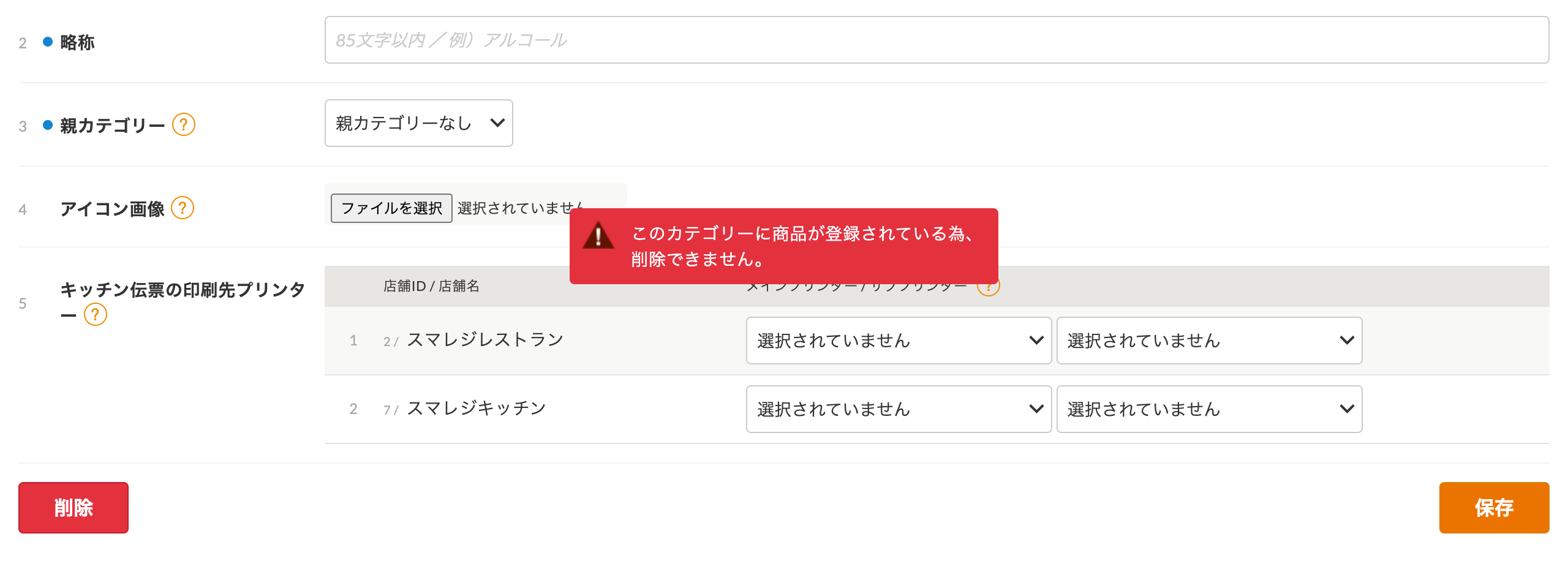The height and width of the screenshot is (588, 1568).
Task: Open main printer dropdown for スマレジキッチン
Action: coord(899,409)
